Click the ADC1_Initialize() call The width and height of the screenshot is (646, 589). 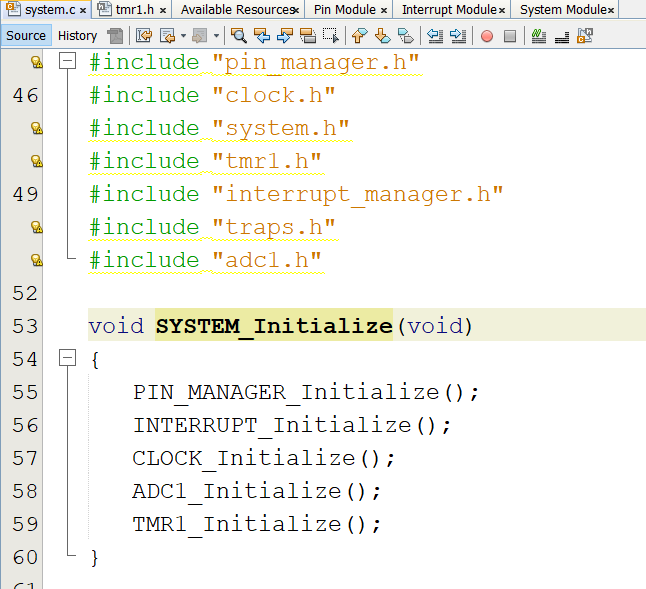257,491
